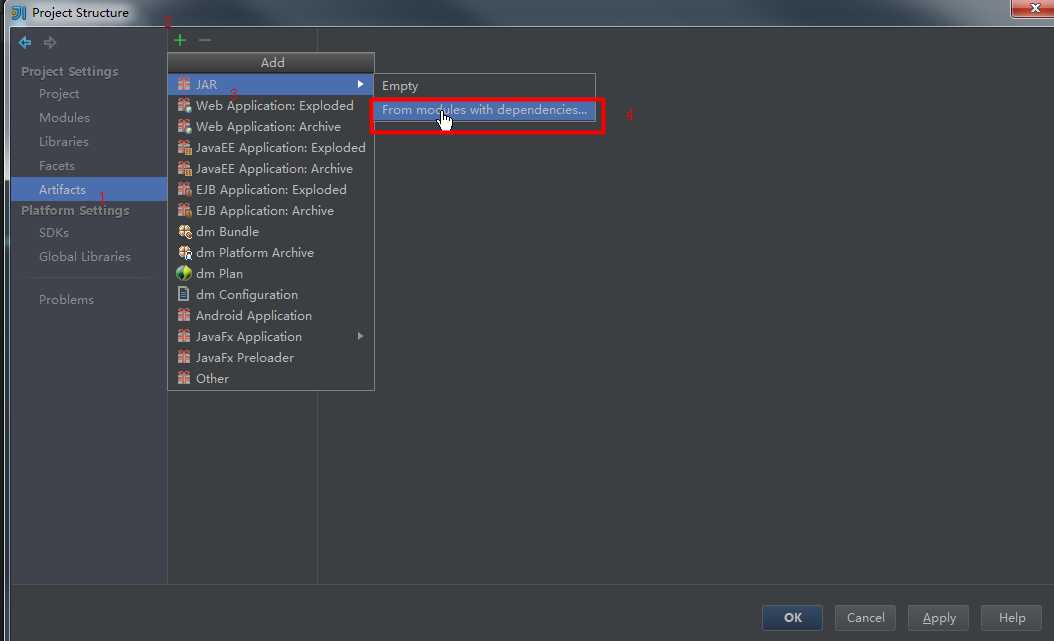Click the JavaFx Application icon
This screenshot has height=641, width=1054.
pos(184,336)
